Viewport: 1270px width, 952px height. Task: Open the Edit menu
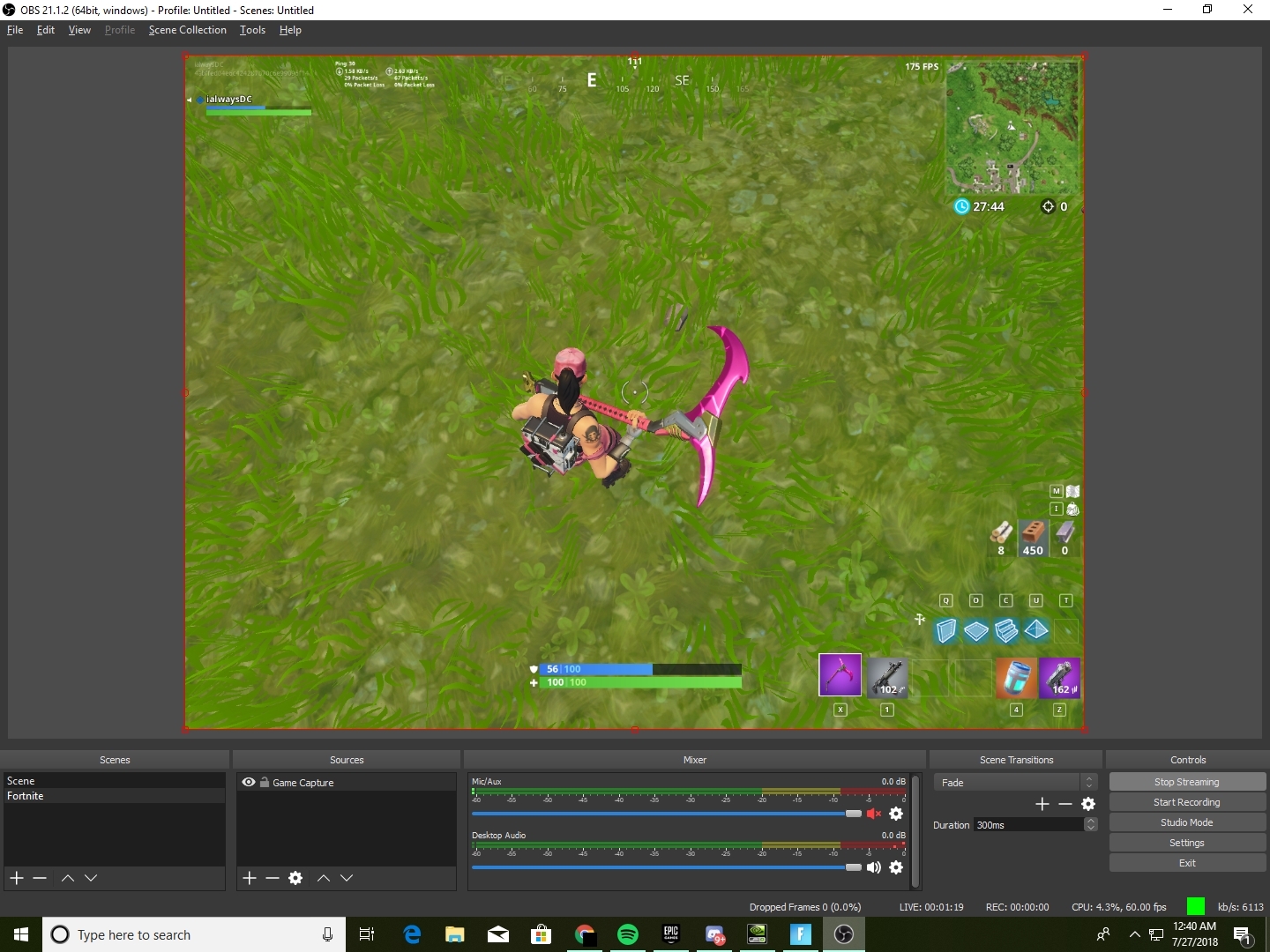46,30
